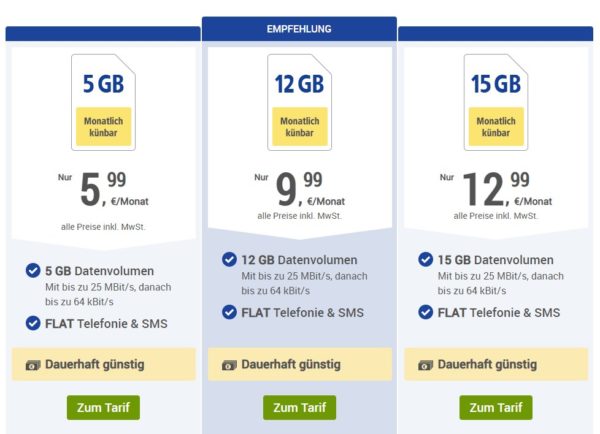
Task: Click Dauerhaft günstig banner in 5 GB plan
Action: tap(103, 365)
